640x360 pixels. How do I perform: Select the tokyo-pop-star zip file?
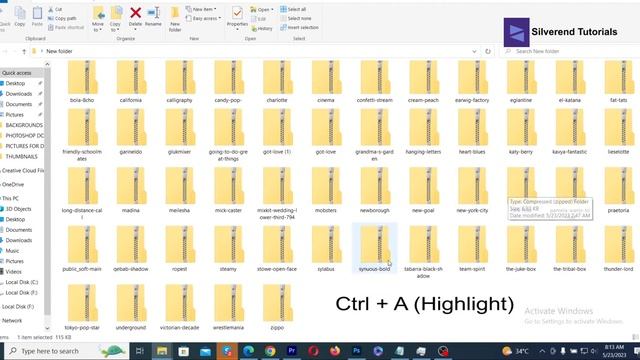(82, 308)
